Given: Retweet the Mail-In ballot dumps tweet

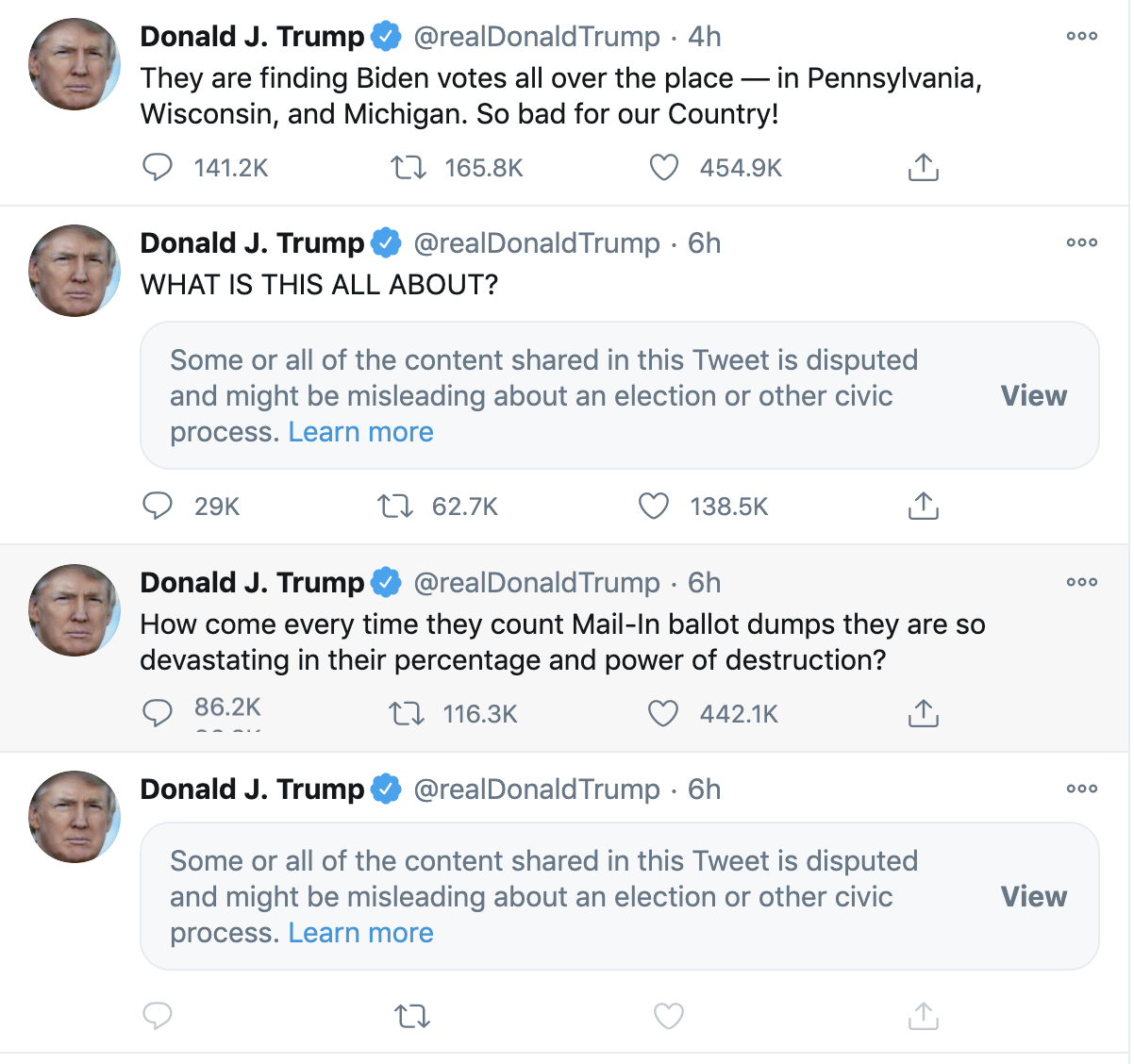Looking at the screenshot, I should pyautogui.click(x=407, y=714).
